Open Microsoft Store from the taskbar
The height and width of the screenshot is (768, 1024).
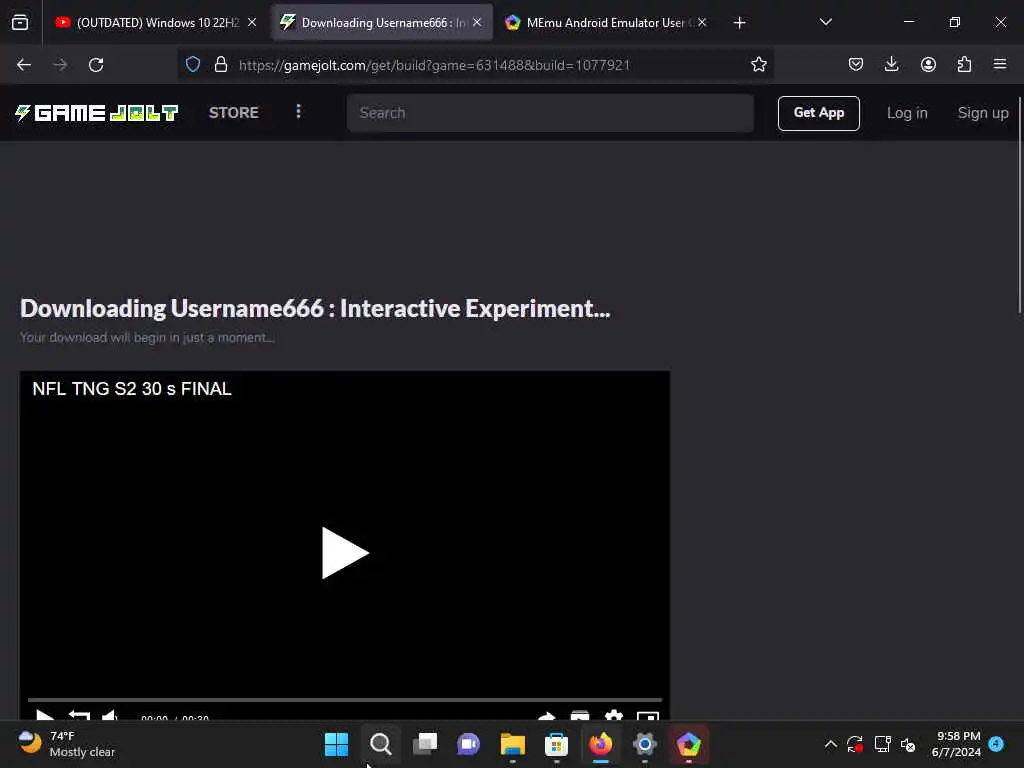coord(556,744)
